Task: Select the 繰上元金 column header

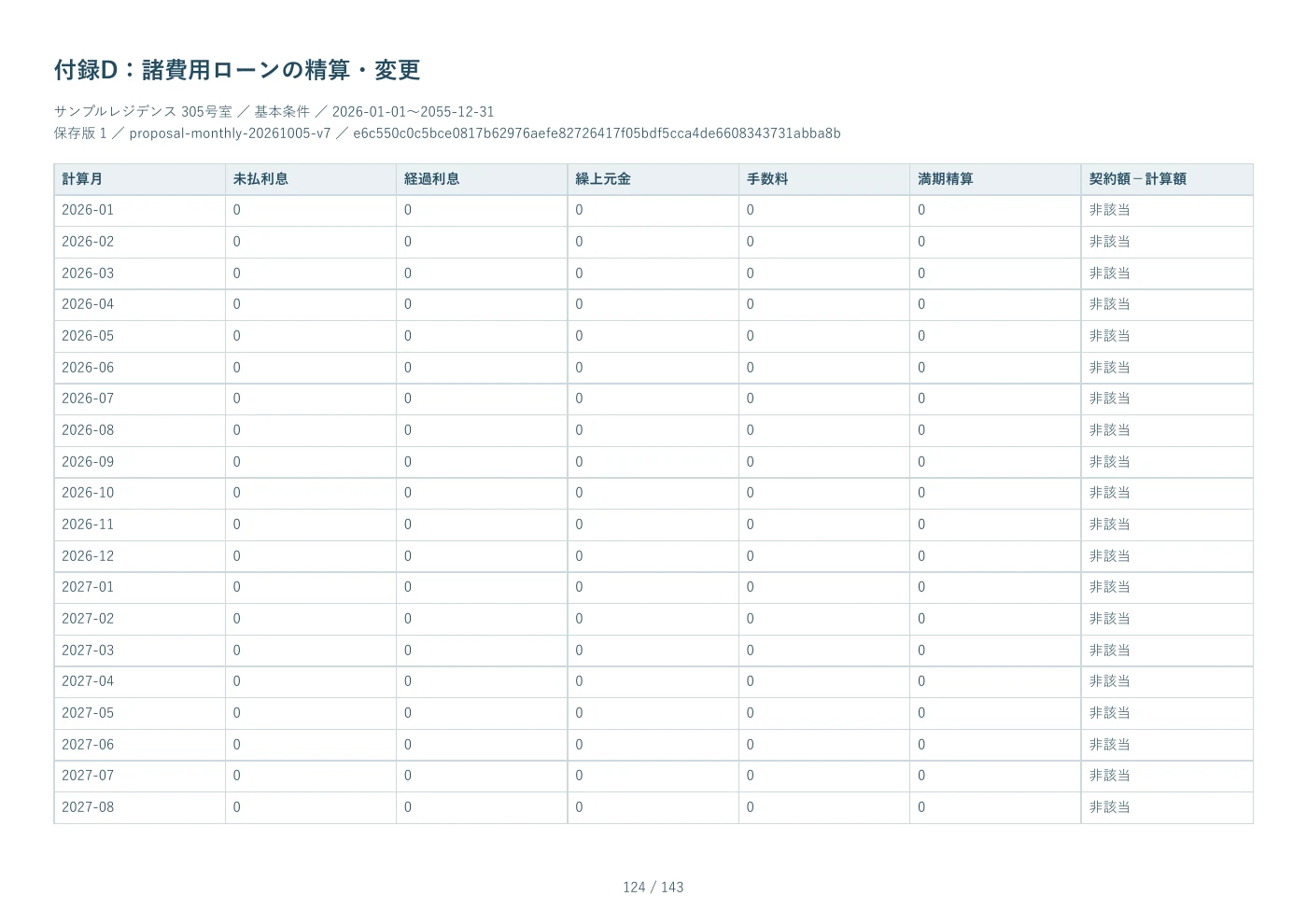Action: [x=653, y=179]
